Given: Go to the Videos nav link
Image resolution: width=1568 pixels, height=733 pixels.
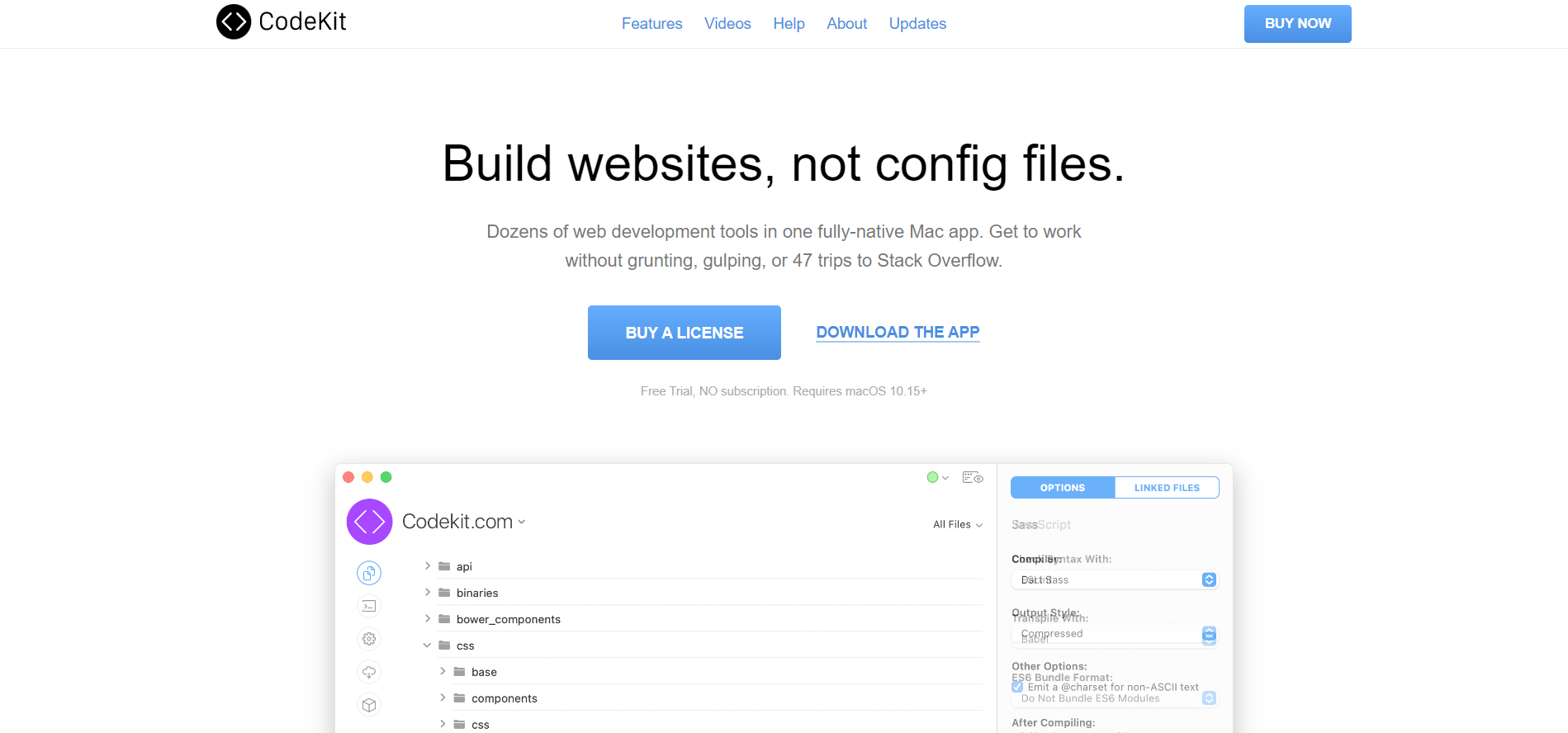Looking at the screenshot, I should coord(727,23).
